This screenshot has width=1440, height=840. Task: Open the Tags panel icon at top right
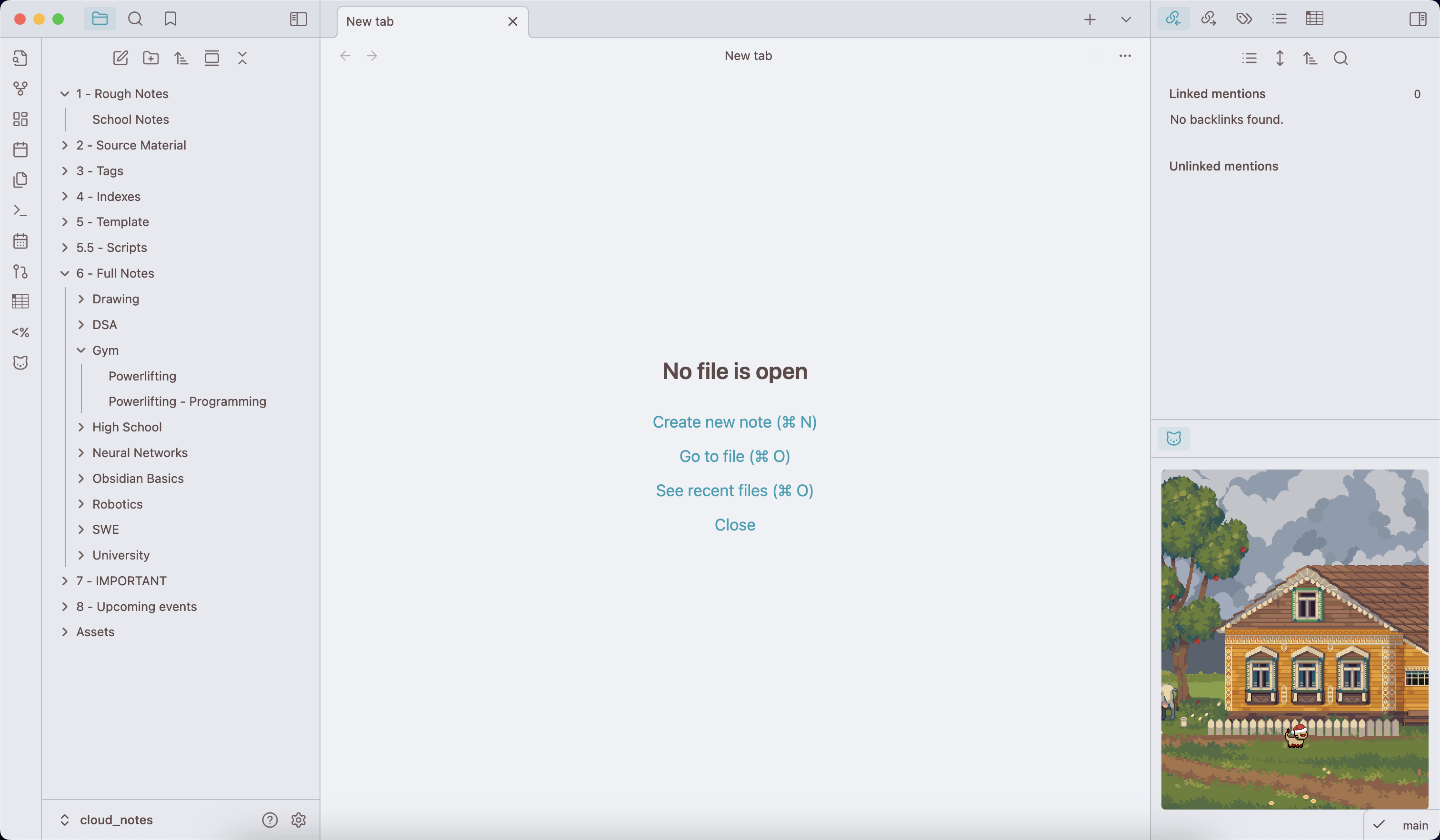(x=1243, y=19)
